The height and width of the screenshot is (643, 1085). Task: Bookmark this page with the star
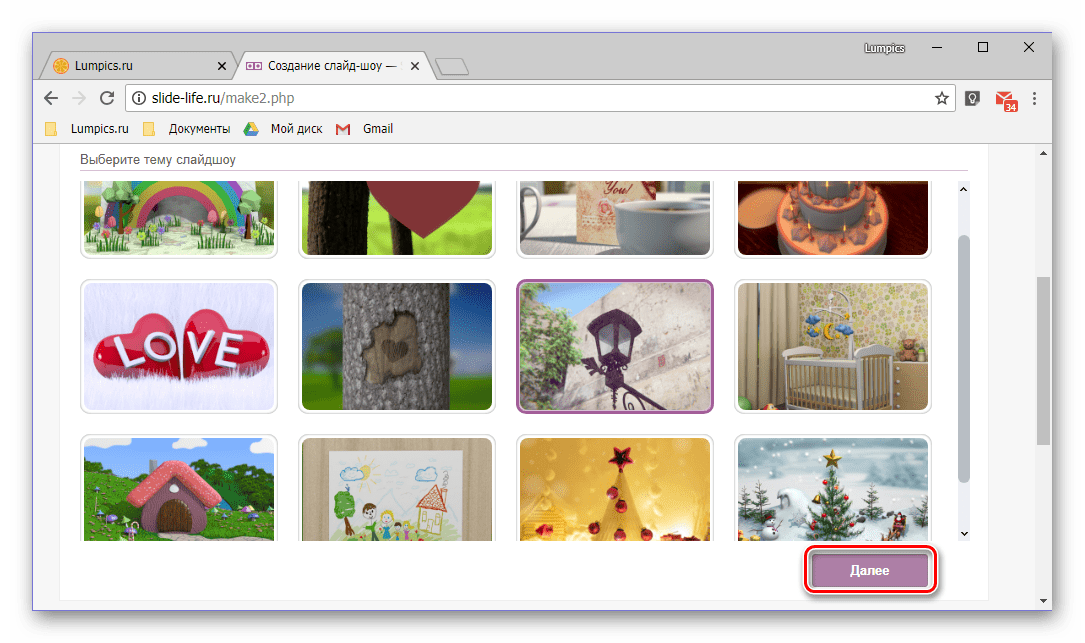941,98
